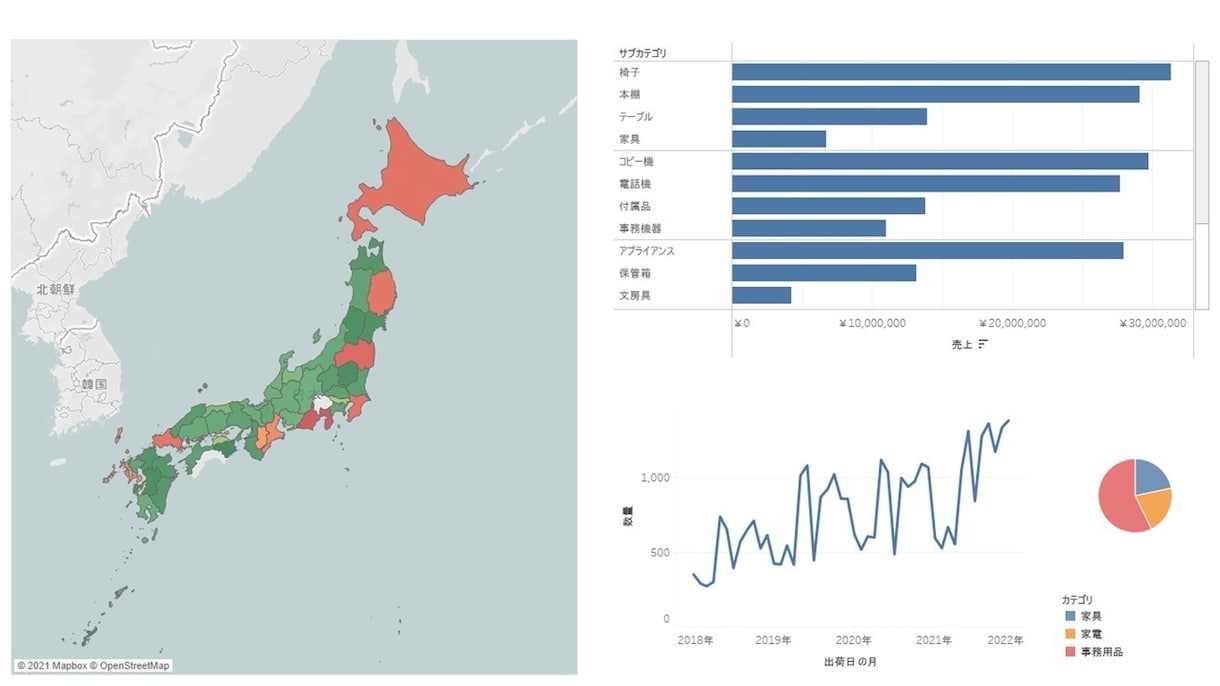Click the 電話機 bar
The image size is (1220, 686).
pos(926,184)
